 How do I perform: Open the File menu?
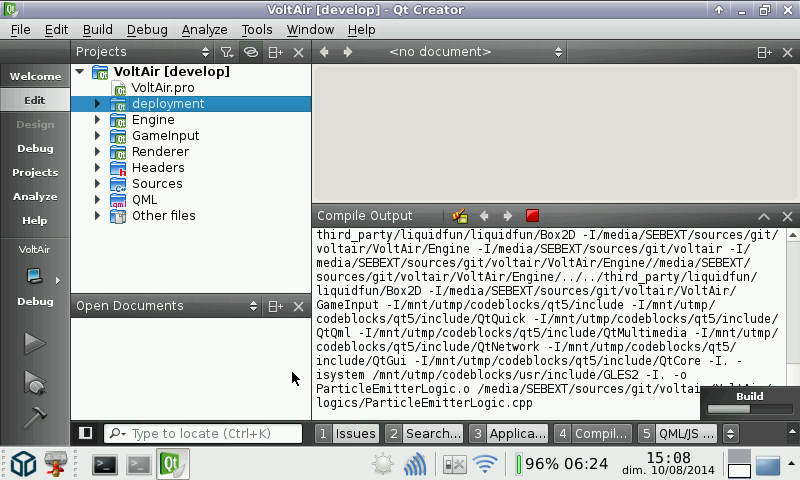[20, 30]
